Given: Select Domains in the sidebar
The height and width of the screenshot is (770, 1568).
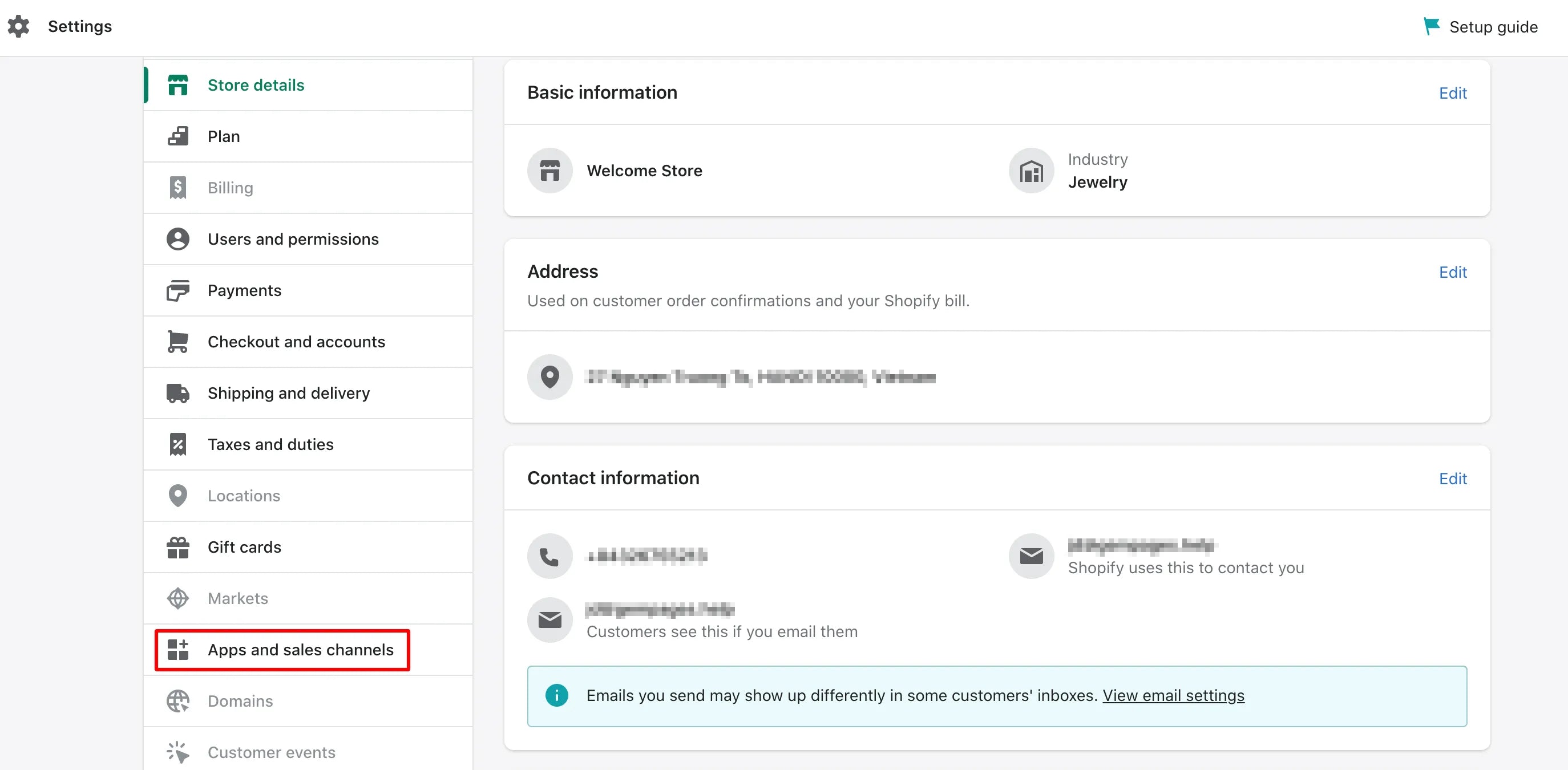Looking at the screenshot, I should click(x=308, y=702).
